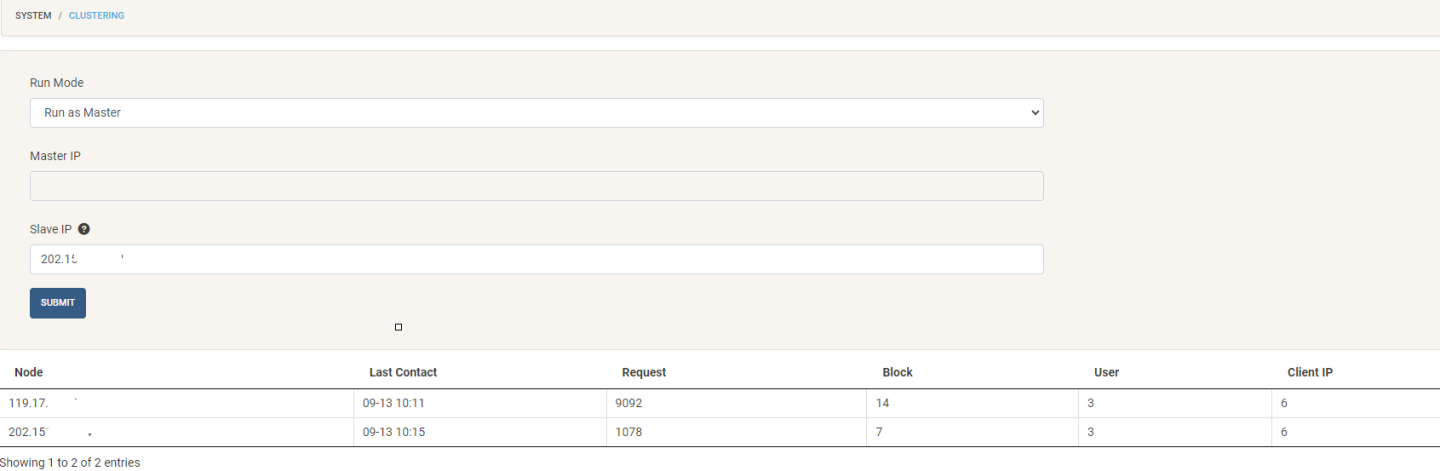Sort by the Last Contact column header
Image resolution: width=1440 pixels, height=471 pixels.
click(403, 372)
